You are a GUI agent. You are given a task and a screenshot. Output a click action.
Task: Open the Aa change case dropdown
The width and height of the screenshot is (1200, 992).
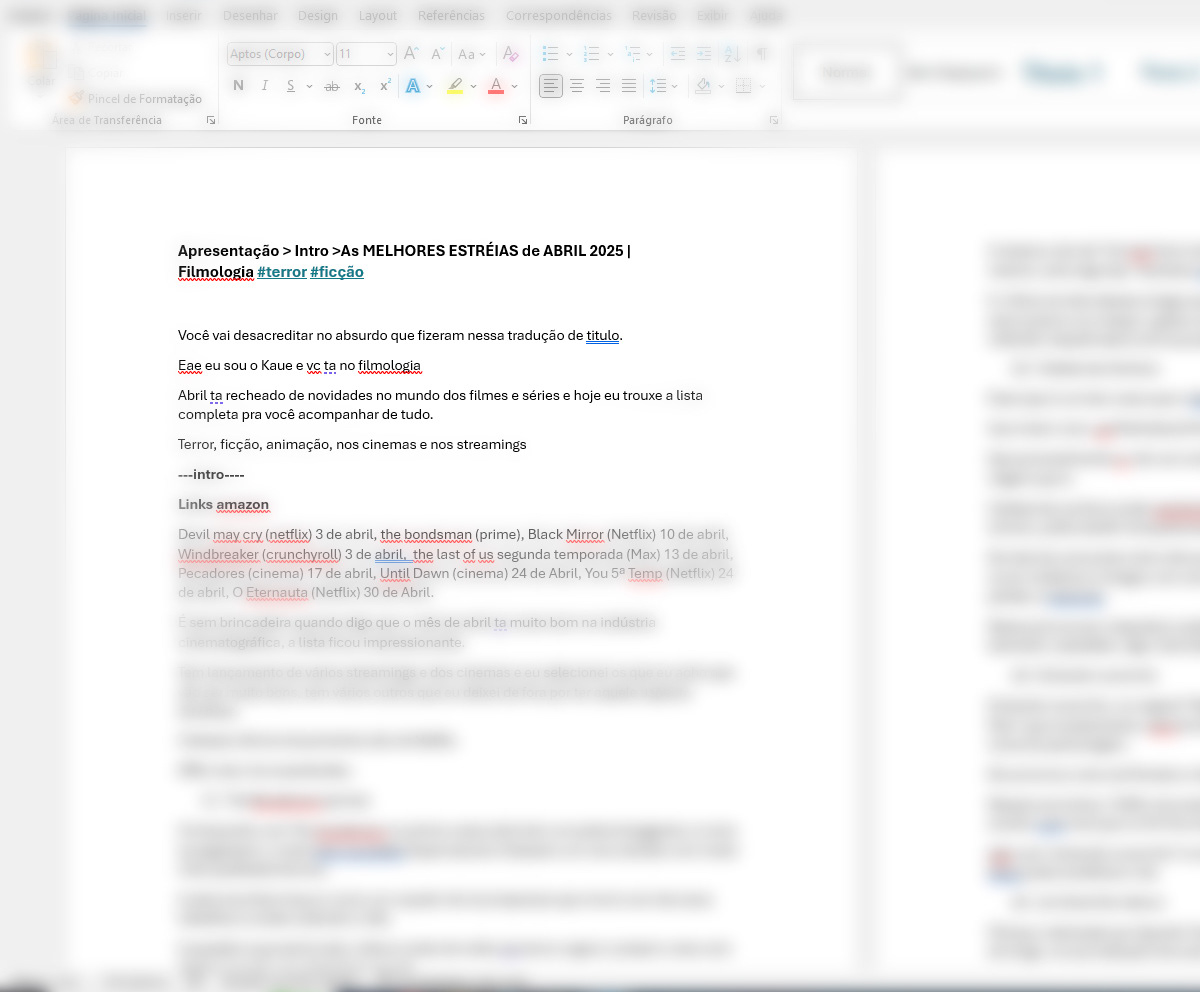point(471,54)
